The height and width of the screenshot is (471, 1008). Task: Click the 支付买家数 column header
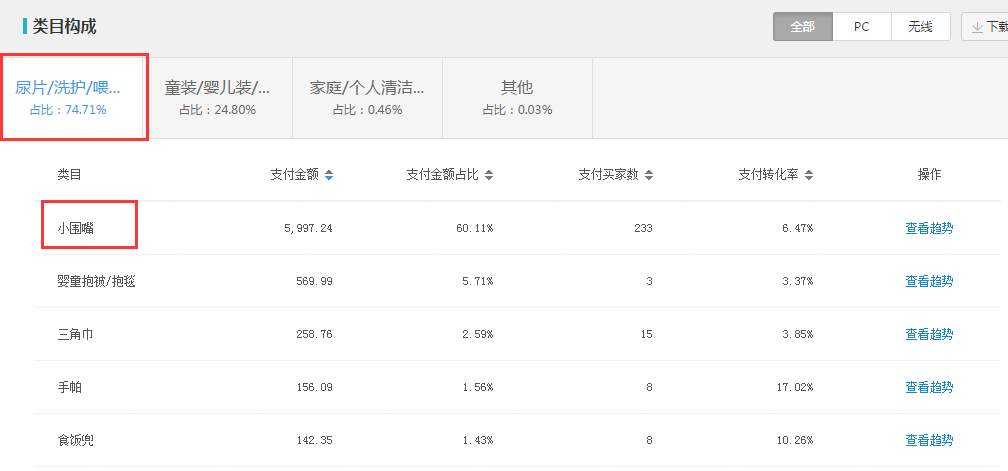coord(608,175)
